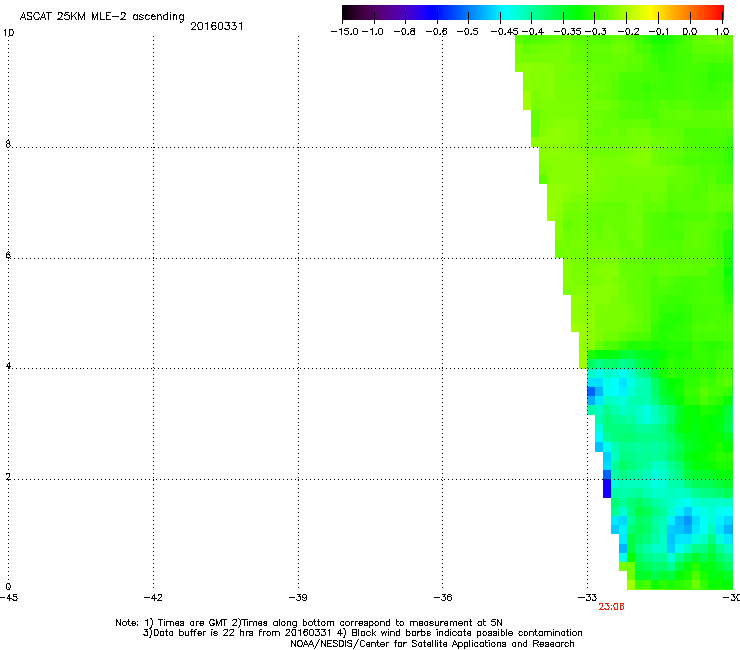Click the 'ASCAT 25KM MLE-2 ascending' title text
Image resolution: width=740 pixels, height=650 pixels.
point(102,16)
